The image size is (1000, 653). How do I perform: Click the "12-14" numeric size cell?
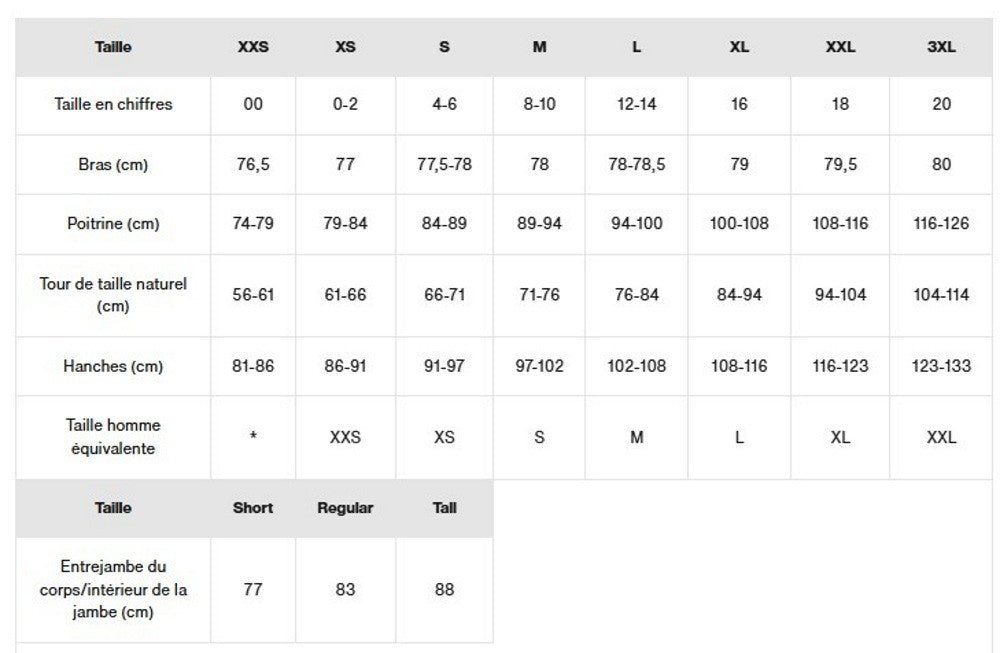coord(637,104)
